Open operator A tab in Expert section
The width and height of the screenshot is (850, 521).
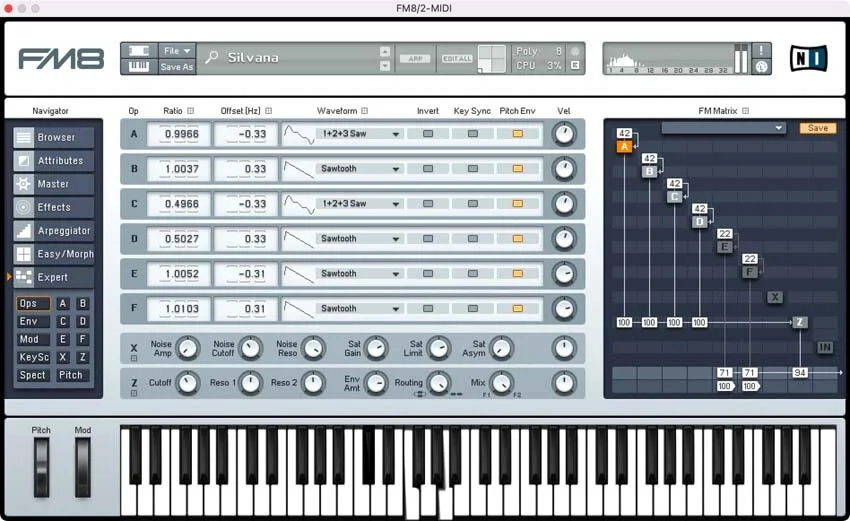[x=63, y=304]
